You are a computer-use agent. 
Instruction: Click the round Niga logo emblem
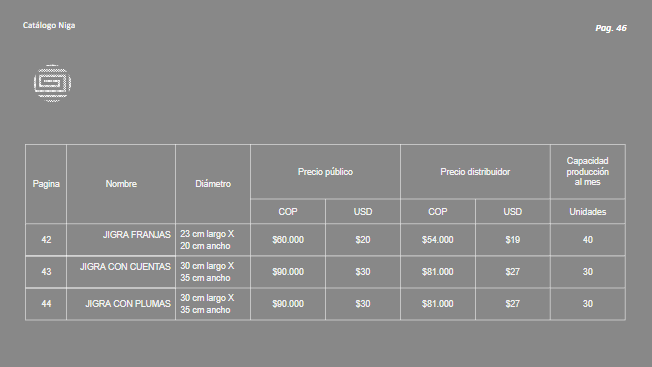click(x=52, y=83)
